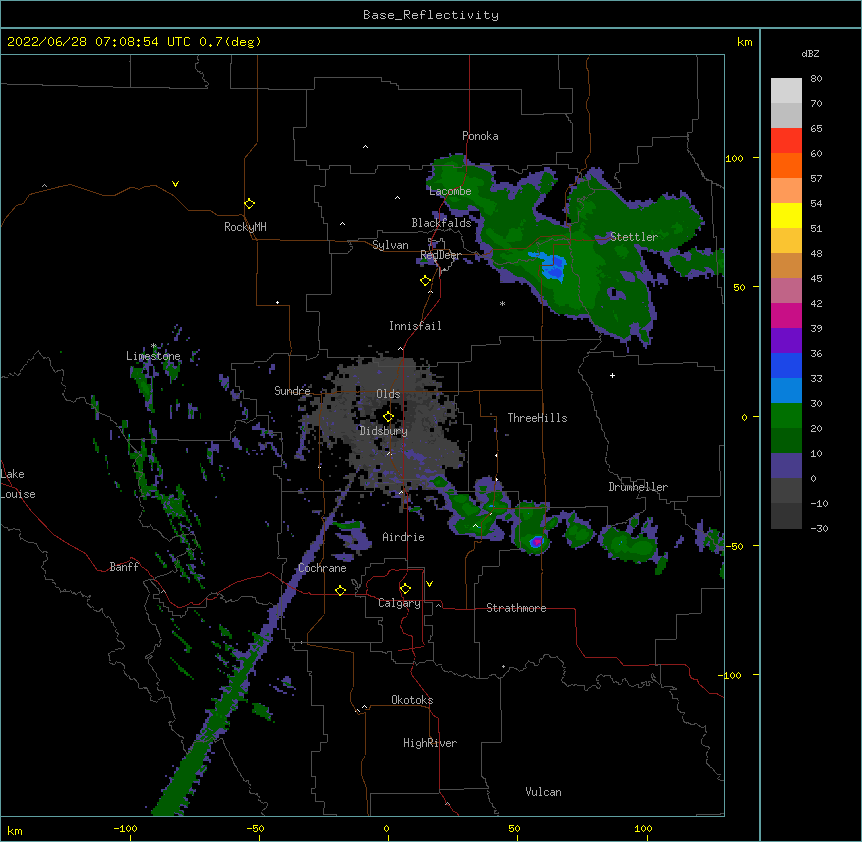Click the Vulcan label
862x842 pixels.
543,792
